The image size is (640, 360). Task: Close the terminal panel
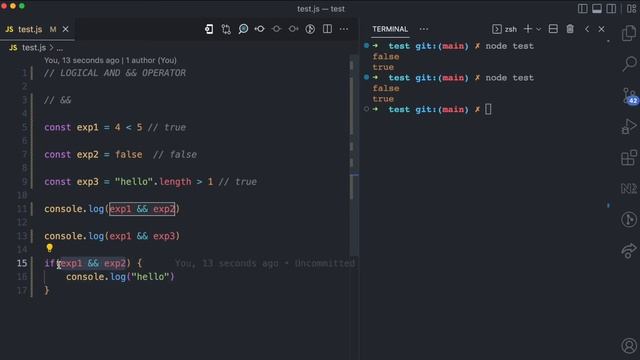pyautogui.click(x=601, y=29)
